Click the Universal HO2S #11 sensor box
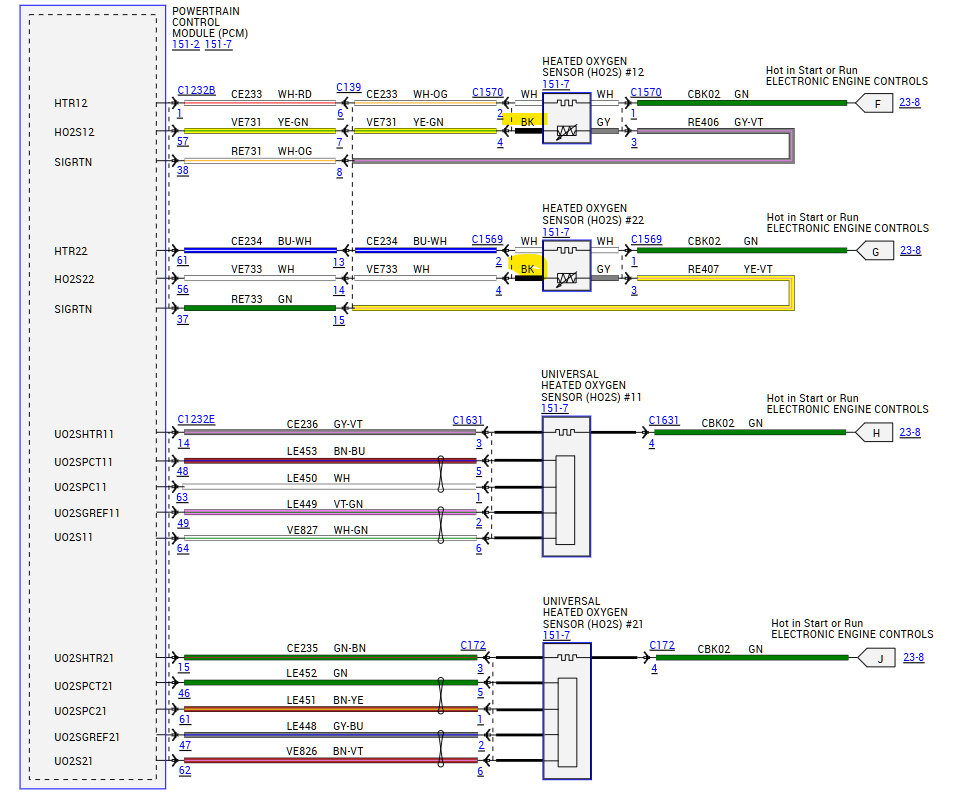 [566, 487]
